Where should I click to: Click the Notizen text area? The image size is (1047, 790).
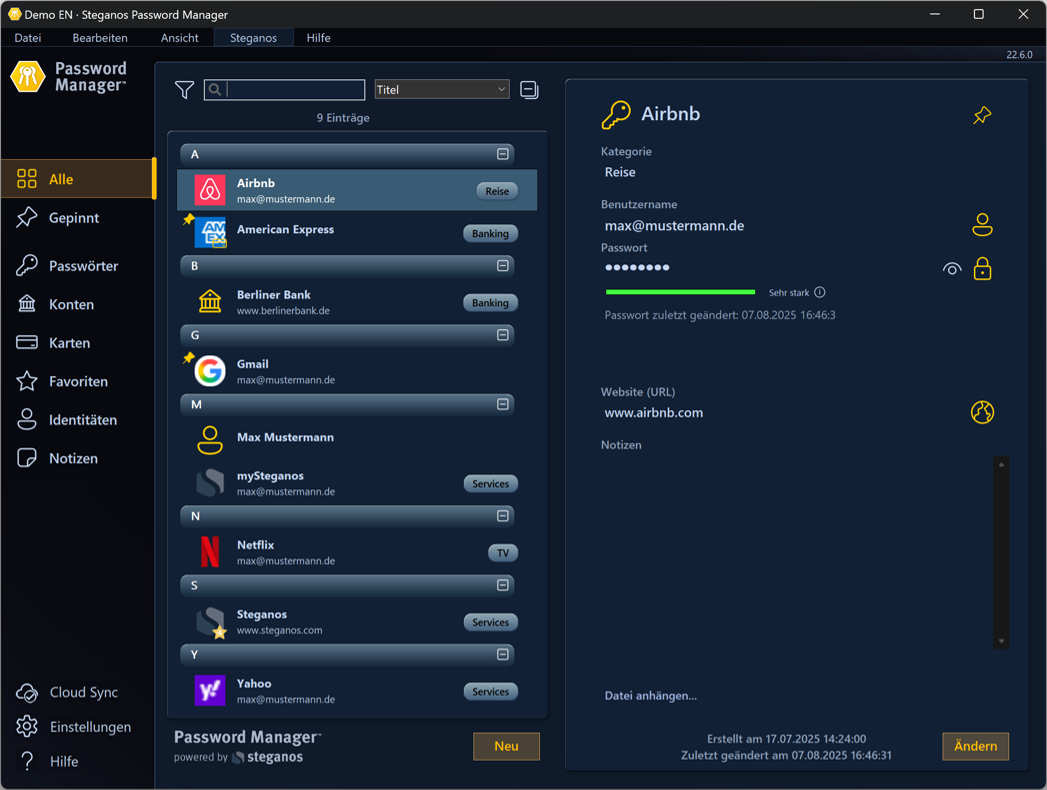pyautogui.click(x=795, y=552)
